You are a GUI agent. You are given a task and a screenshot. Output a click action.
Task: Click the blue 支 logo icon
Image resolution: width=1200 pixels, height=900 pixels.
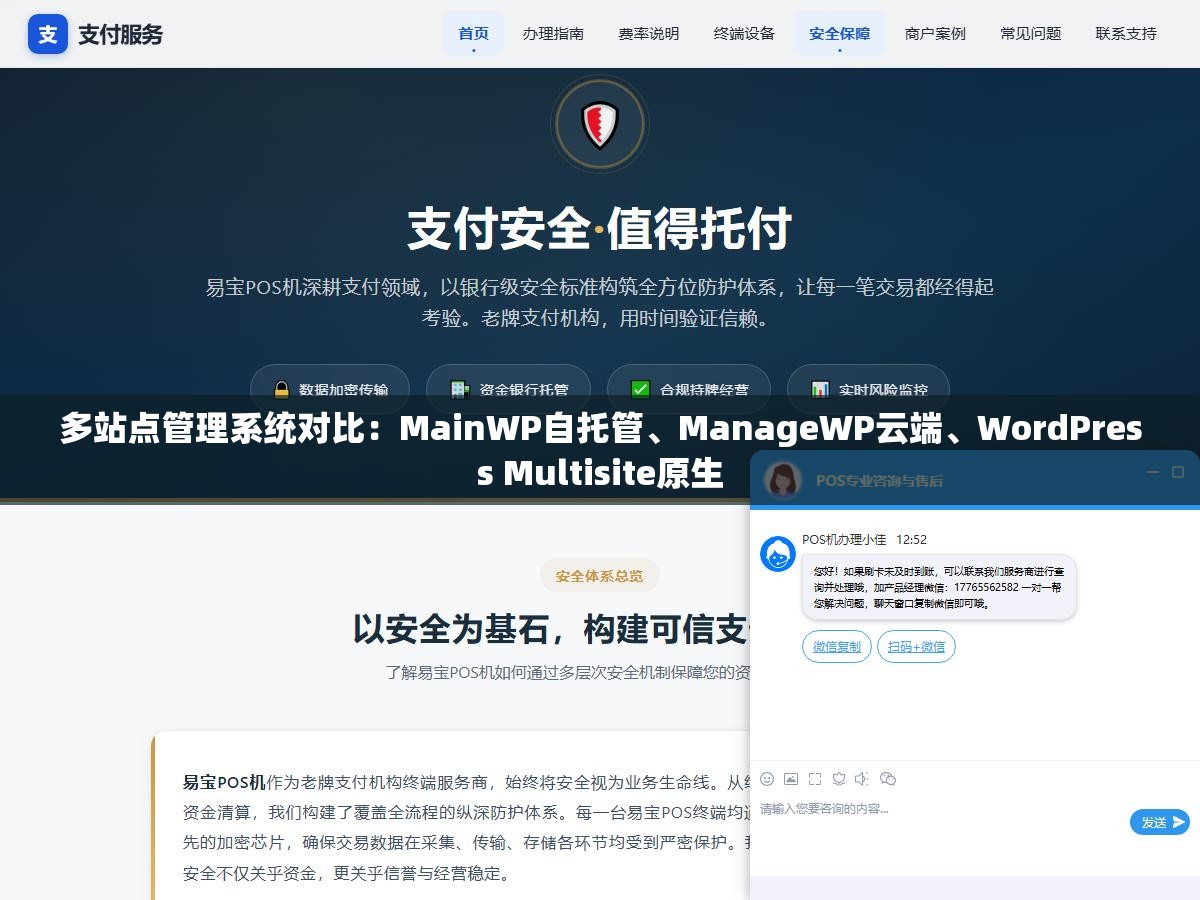[48, 34]
